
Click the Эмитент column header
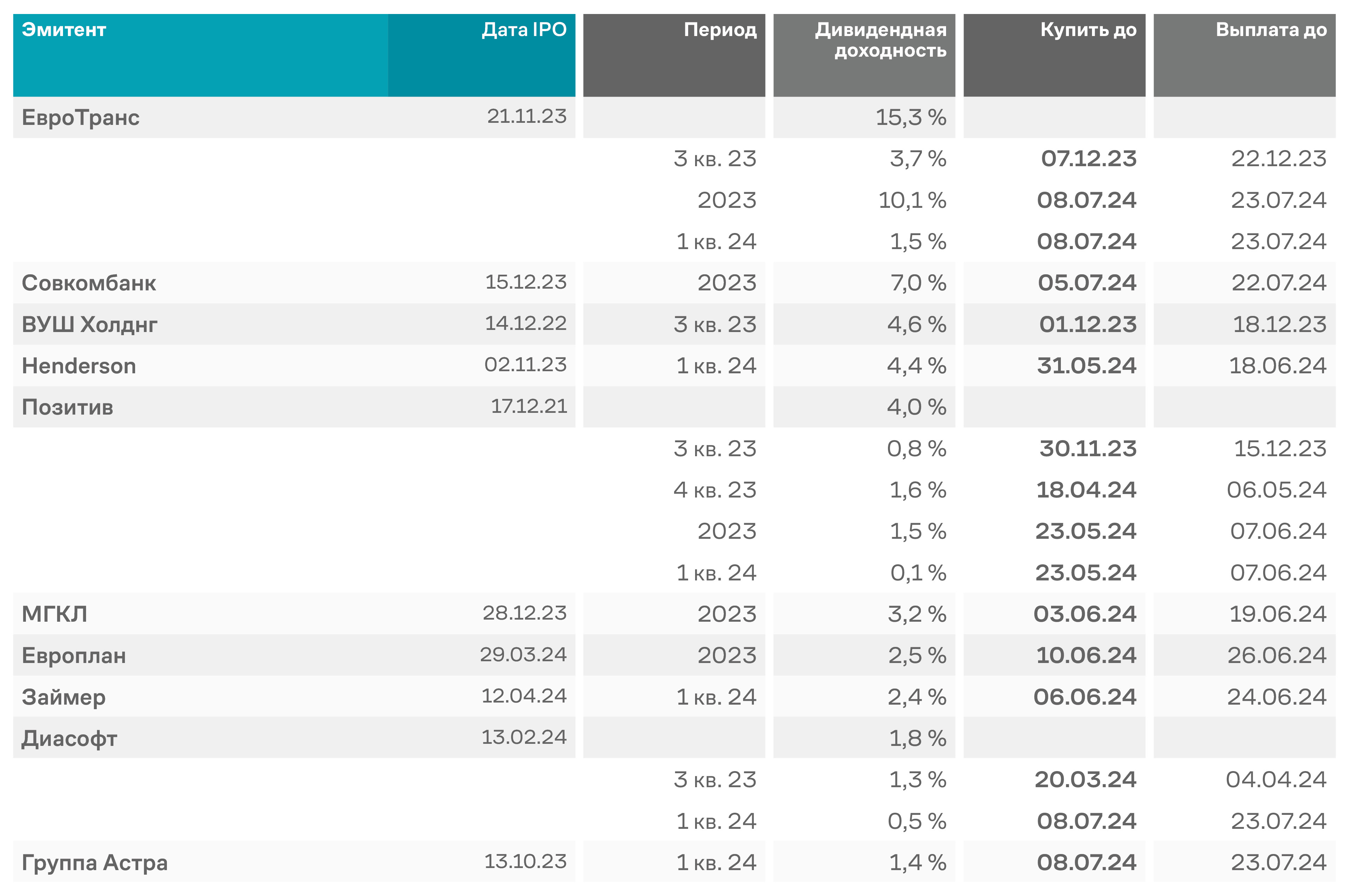click(64, 30)
